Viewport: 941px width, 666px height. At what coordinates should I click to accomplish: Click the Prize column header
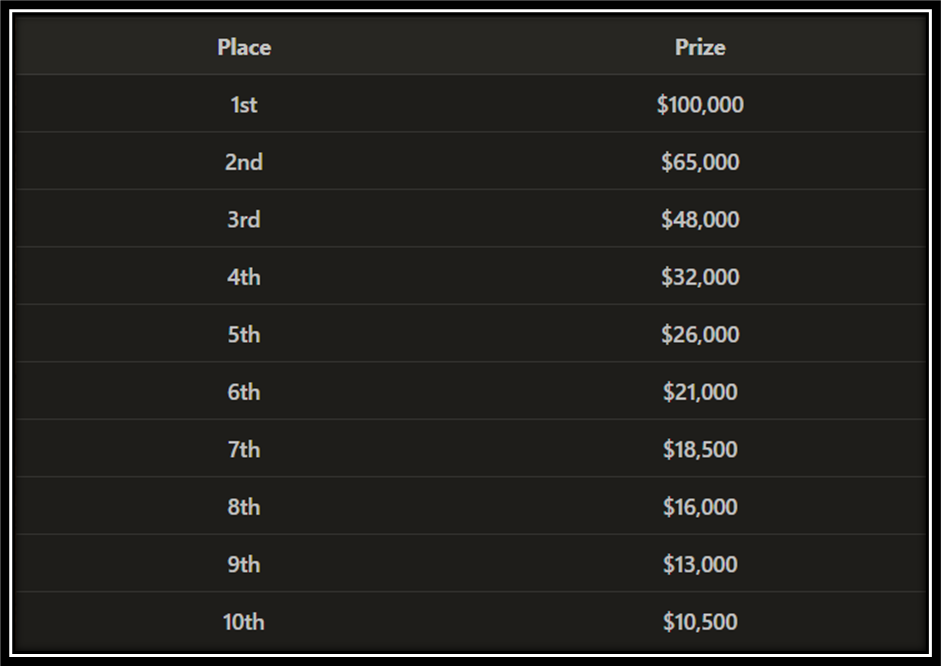coord(700,47)
